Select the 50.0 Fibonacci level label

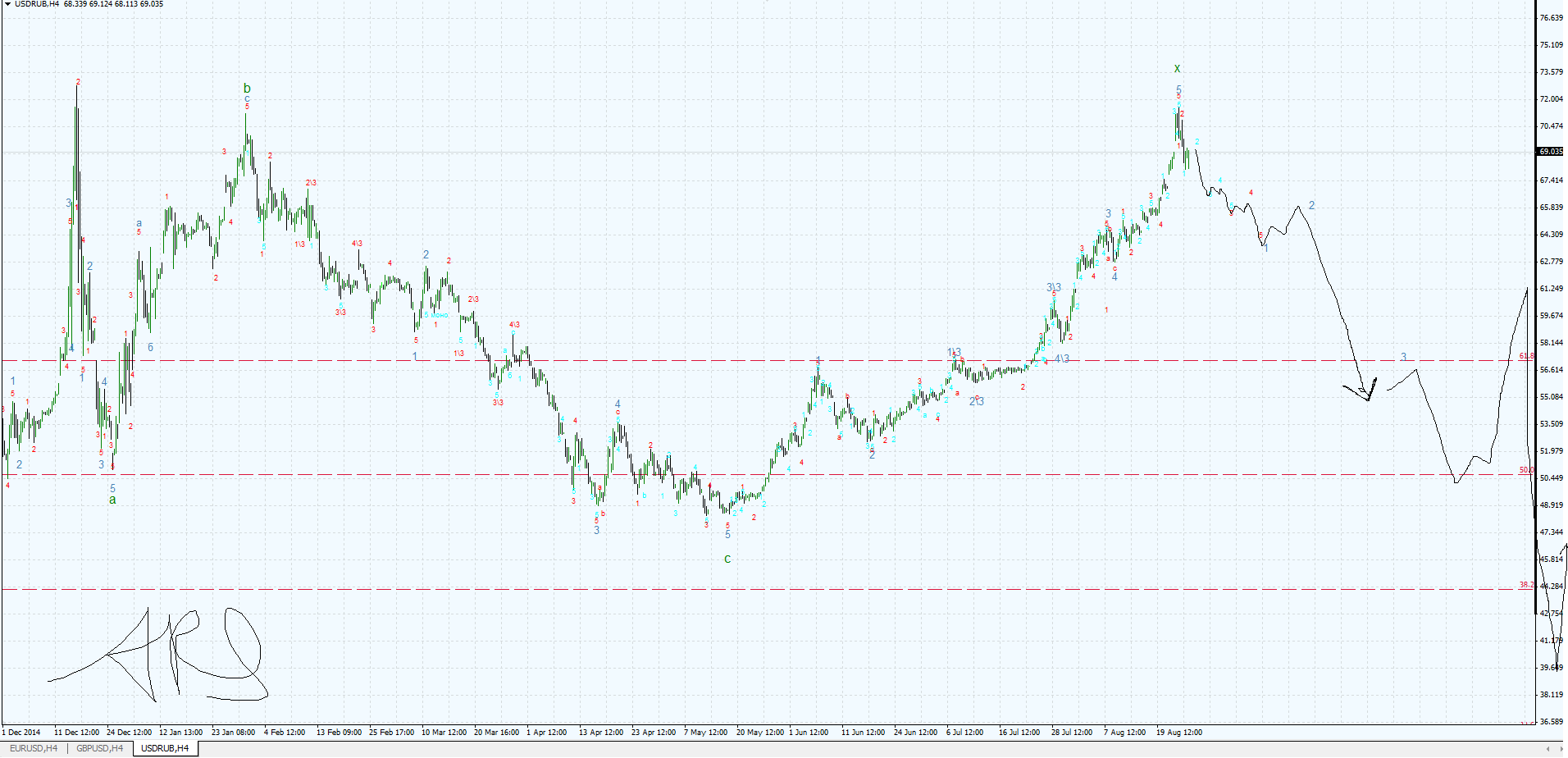click(x=1526, y=470)
